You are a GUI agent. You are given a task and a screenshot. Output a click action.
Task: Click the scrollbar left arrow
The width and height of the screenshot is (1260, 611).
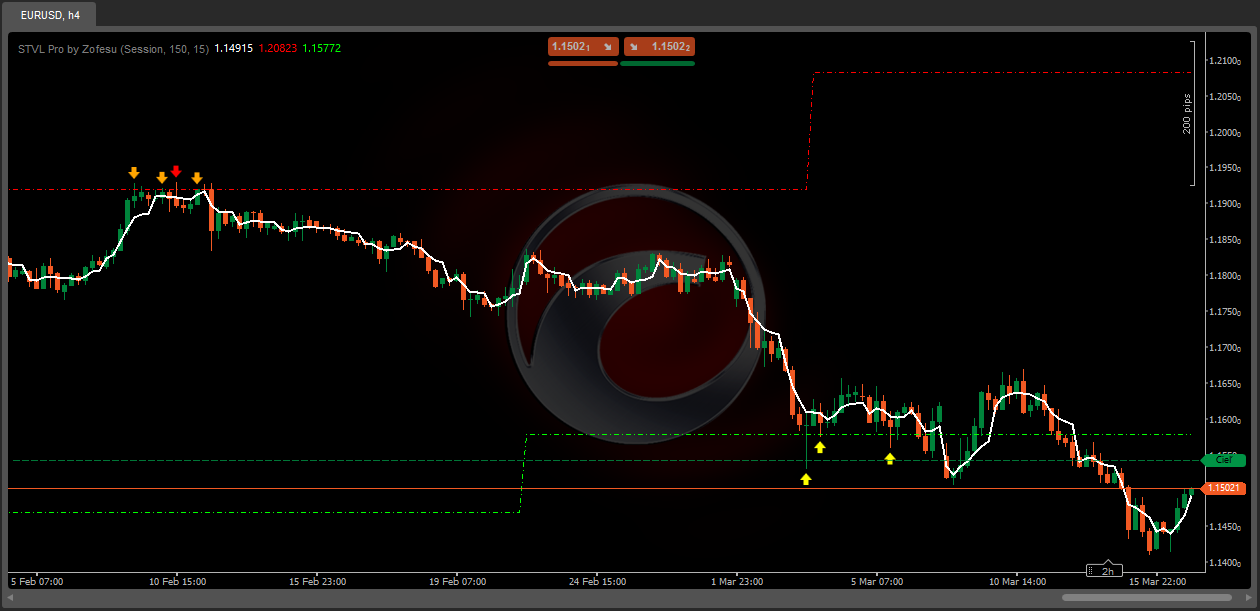point(11,597)
